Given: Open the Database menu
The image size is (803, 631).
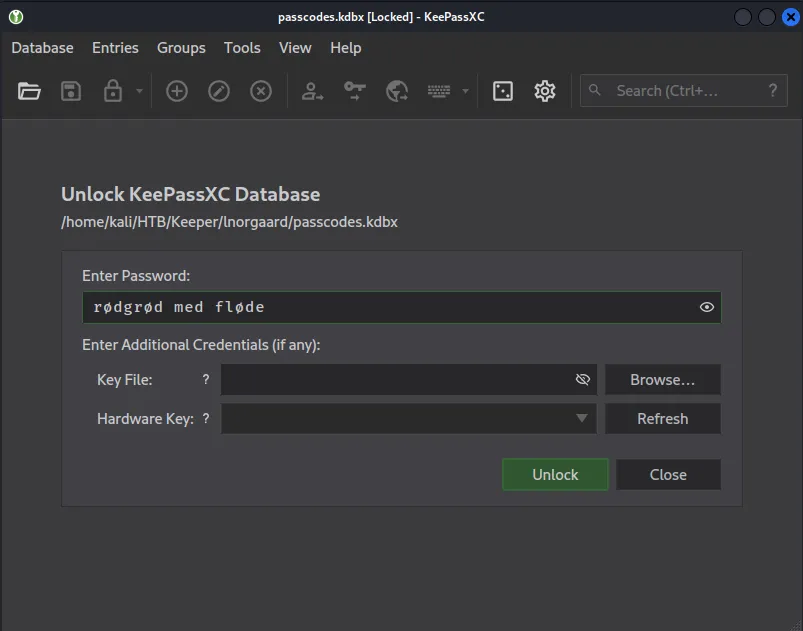Looking at the screenshot, I should click(43, 48).
